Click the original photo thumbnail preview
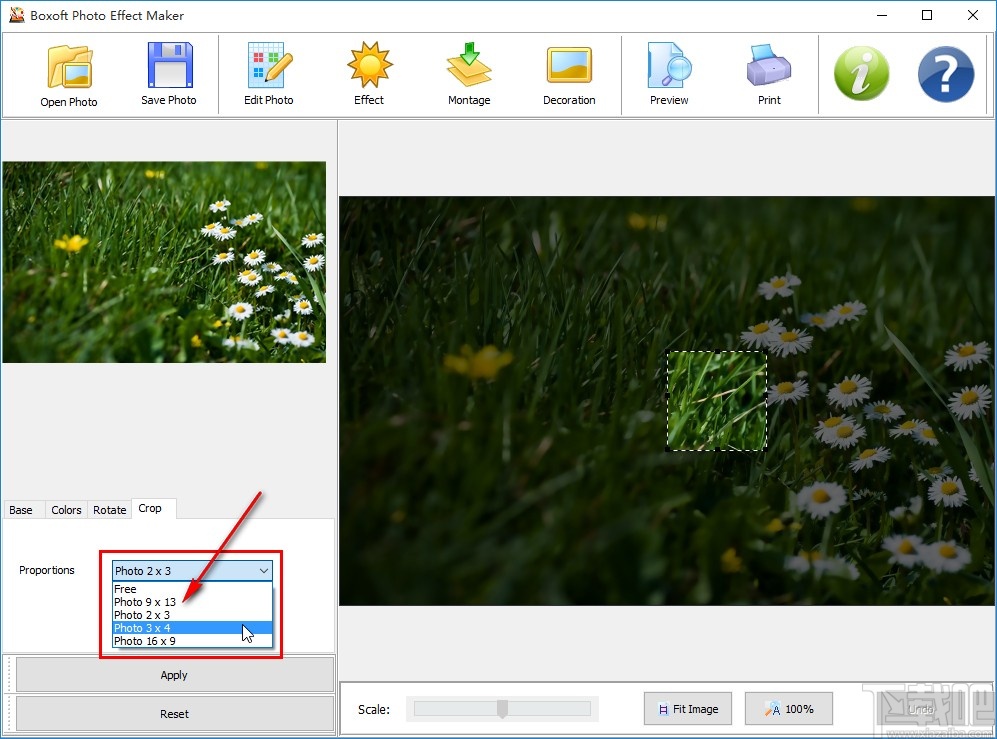 pyautogui.click(x=164, y=262)
